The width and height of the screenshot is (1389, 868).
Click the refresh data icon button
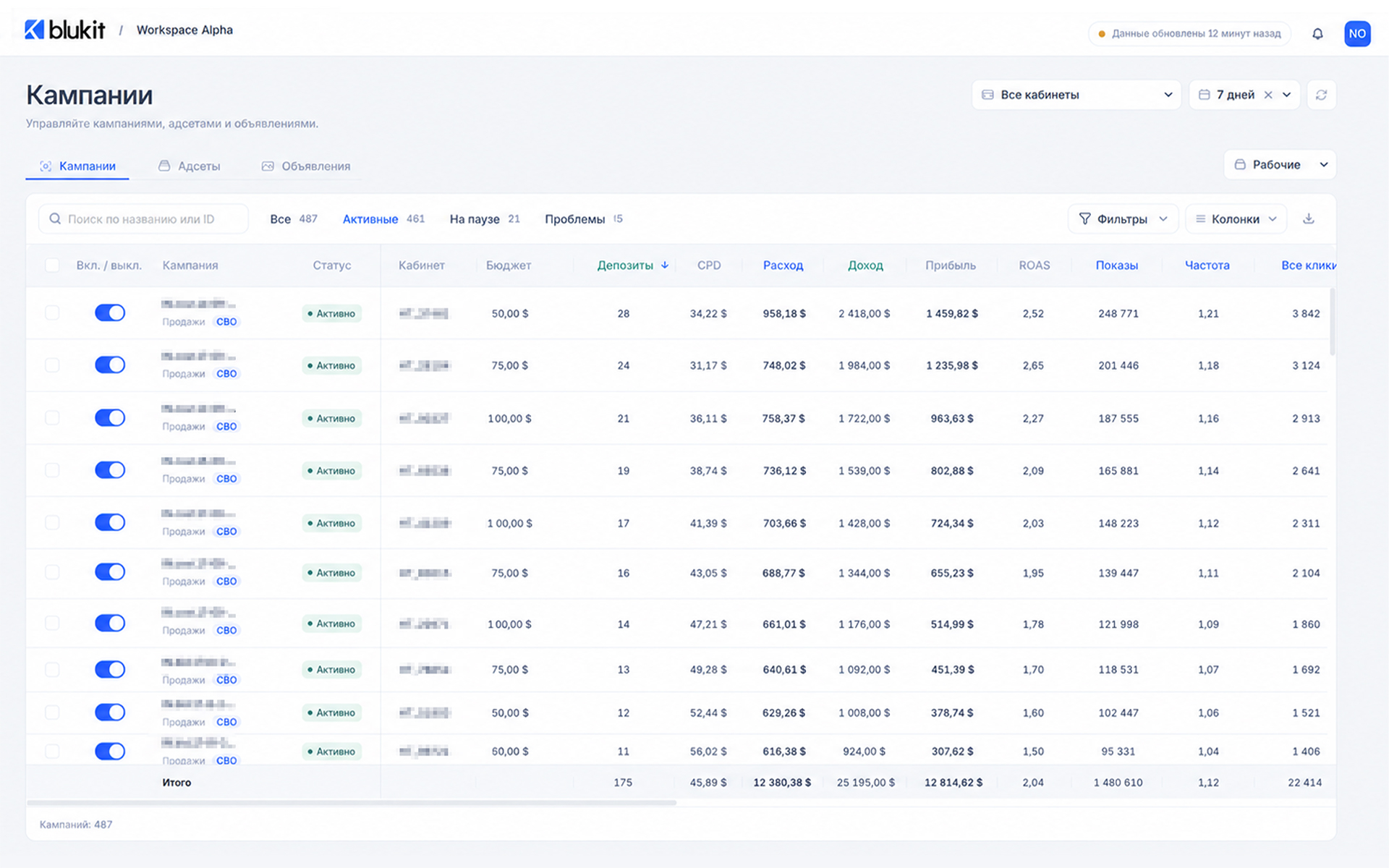tap(1321, 95)
